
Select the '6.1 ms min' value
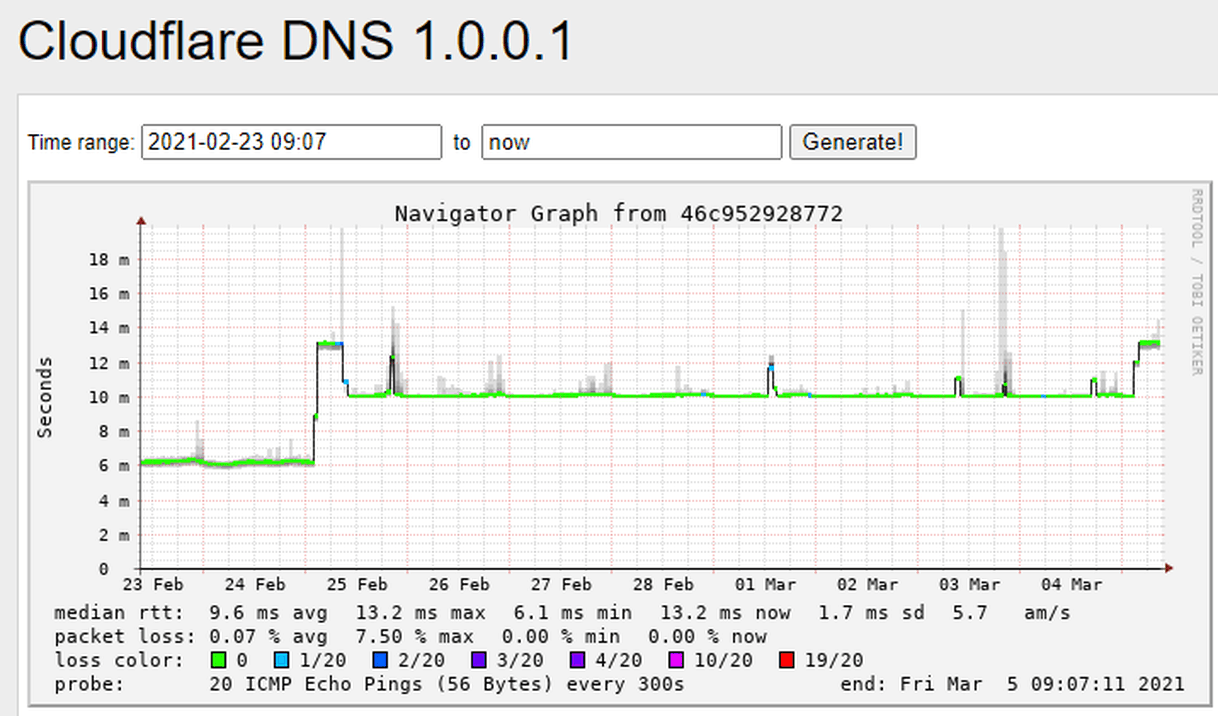572,613
